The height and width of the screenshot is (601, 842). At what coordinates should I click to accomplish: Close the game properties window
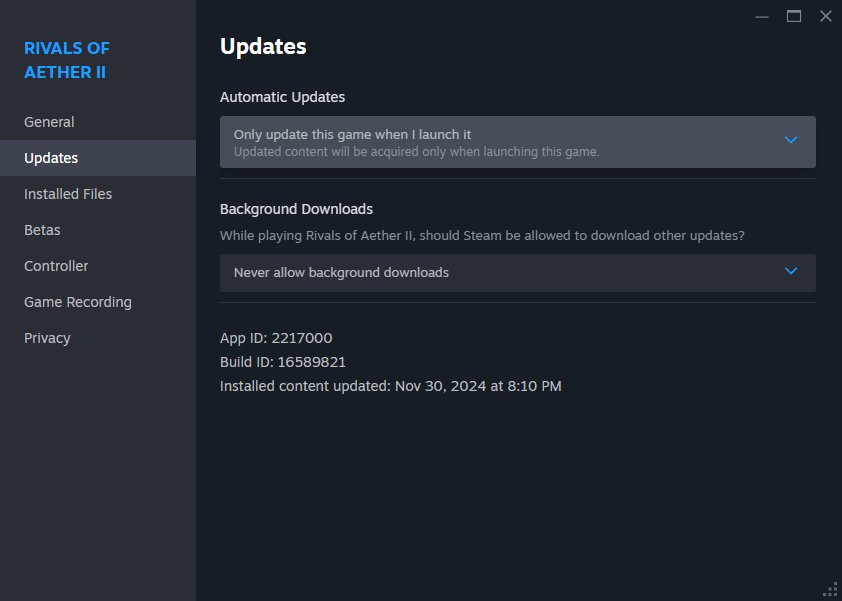[x=826, y=17]
